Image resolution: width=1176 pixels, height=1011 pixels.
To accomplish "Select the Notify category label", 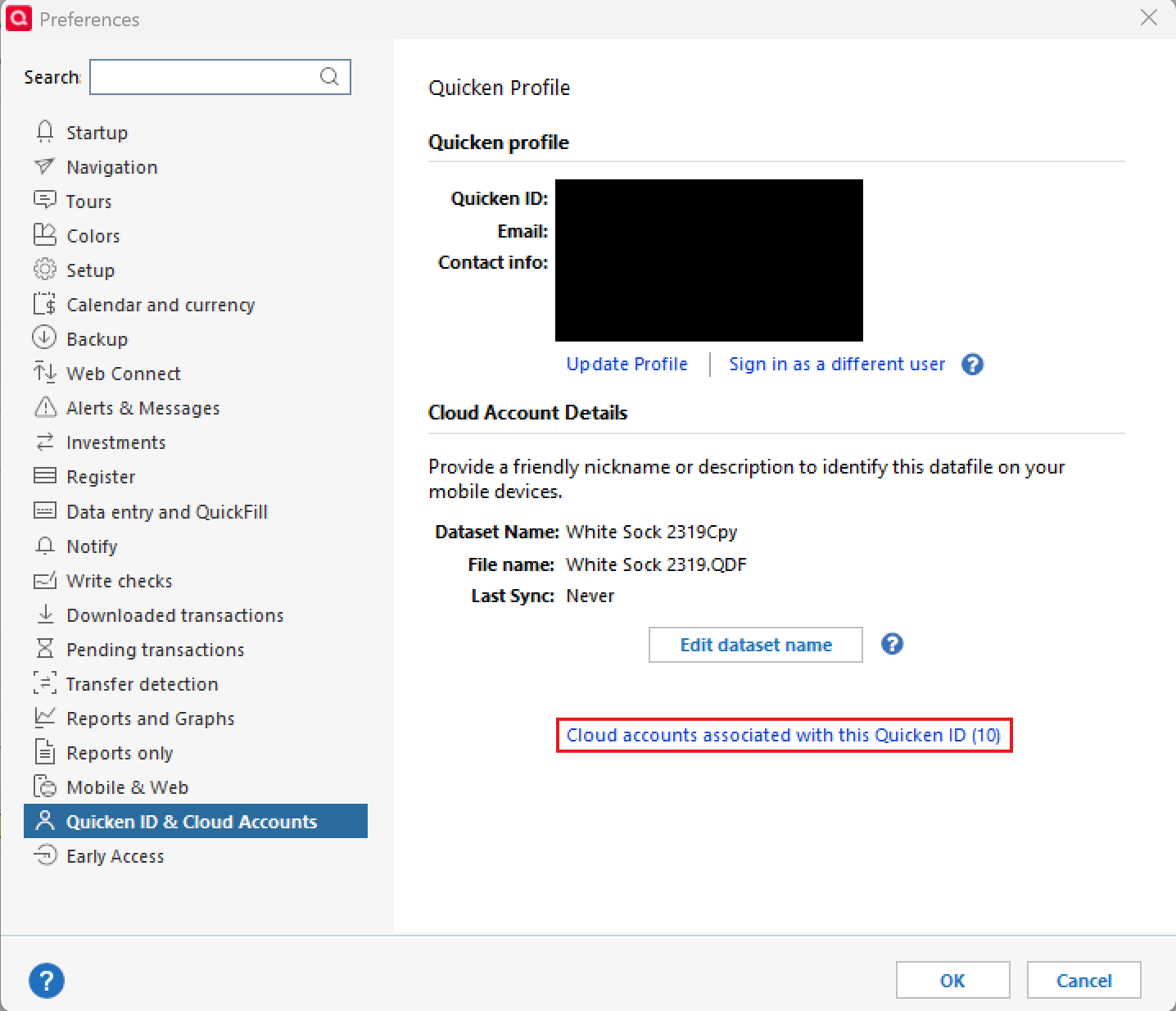I will pos(92,546).
